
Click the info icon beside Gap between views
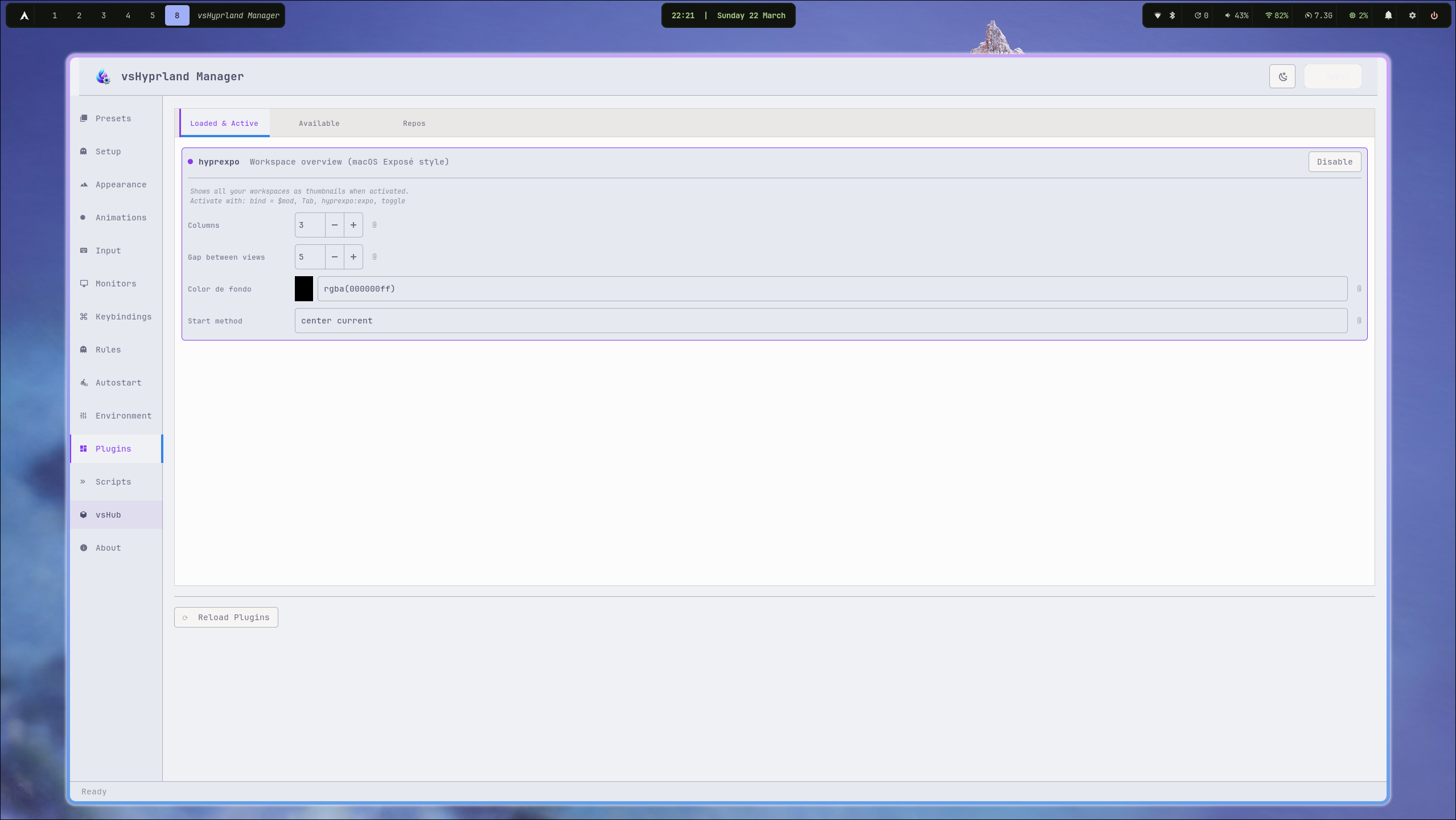[375, 257]
